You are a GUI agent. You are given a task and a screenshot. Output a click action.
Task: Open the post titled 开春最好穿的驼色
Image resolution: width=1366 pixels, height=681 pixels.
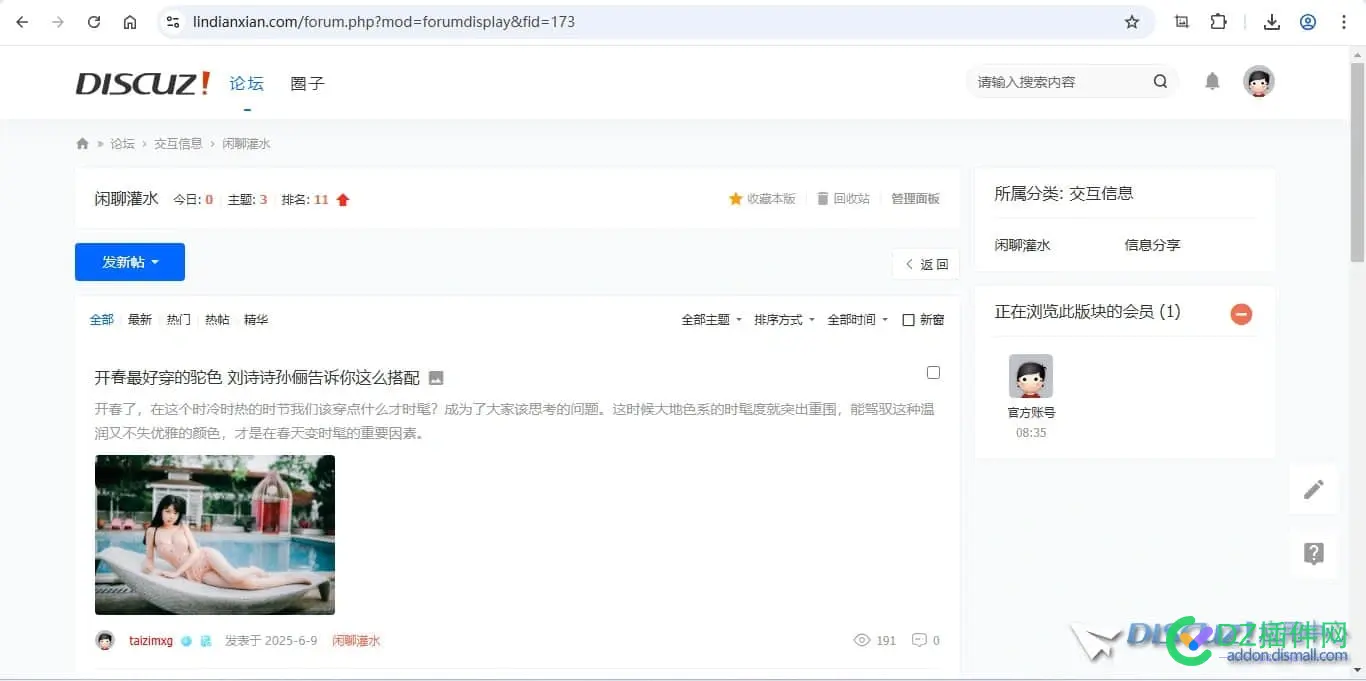[257, 378]
